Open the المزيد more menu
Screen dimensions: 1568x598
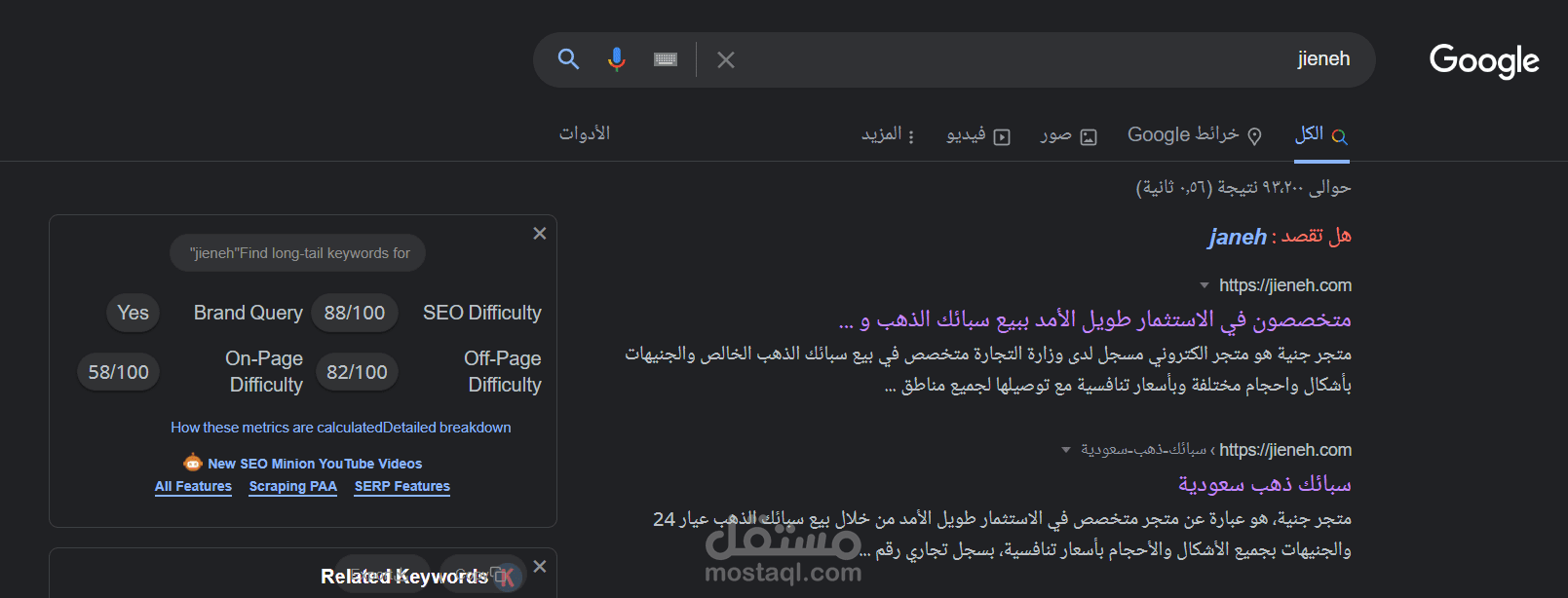pos(888,134)
